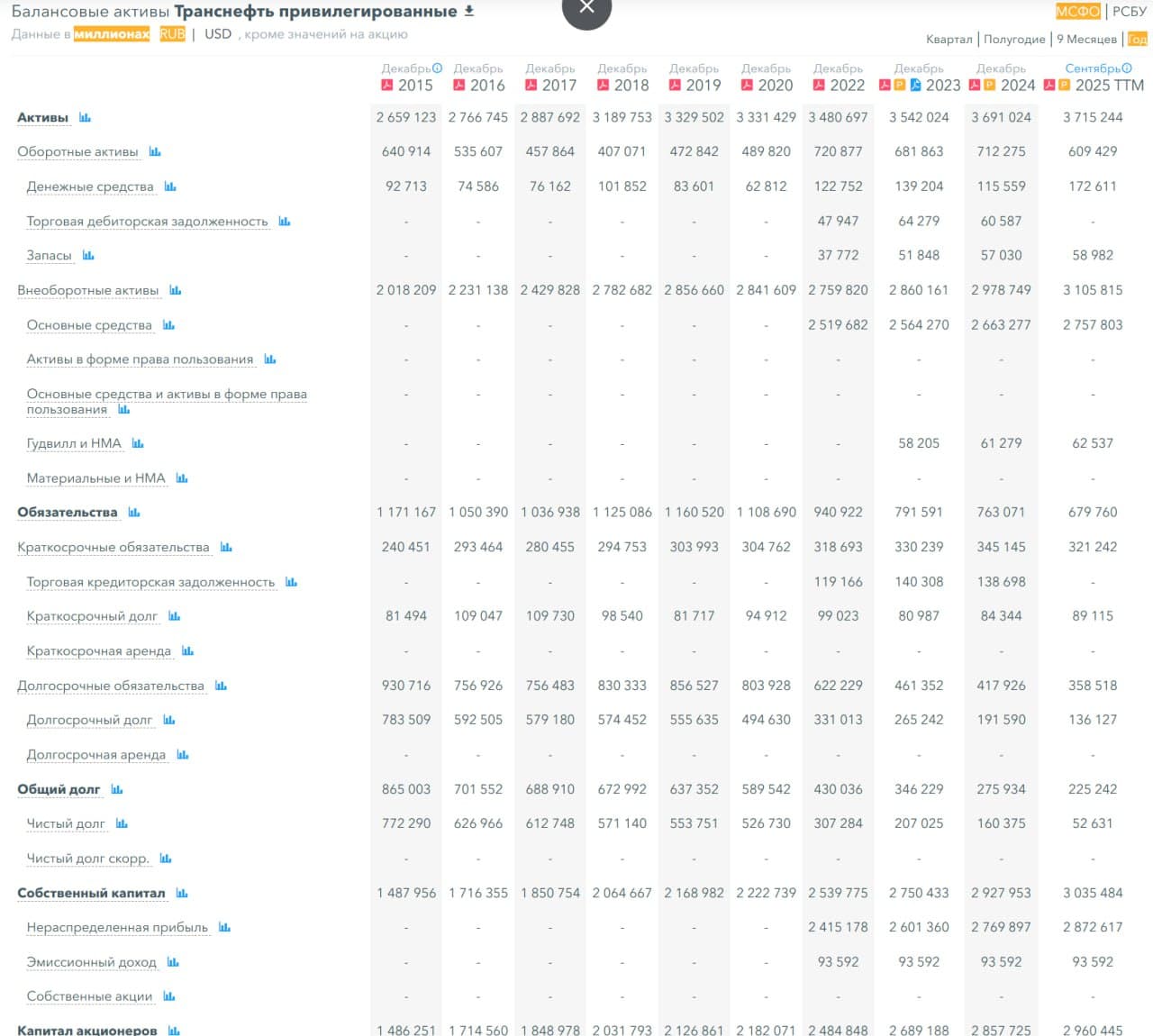The width and height of the screenshot is (1153, 1036).
Task: Click info icon near Сентябрь column header
Action: pyautogui.click(x=1127, y=68)
